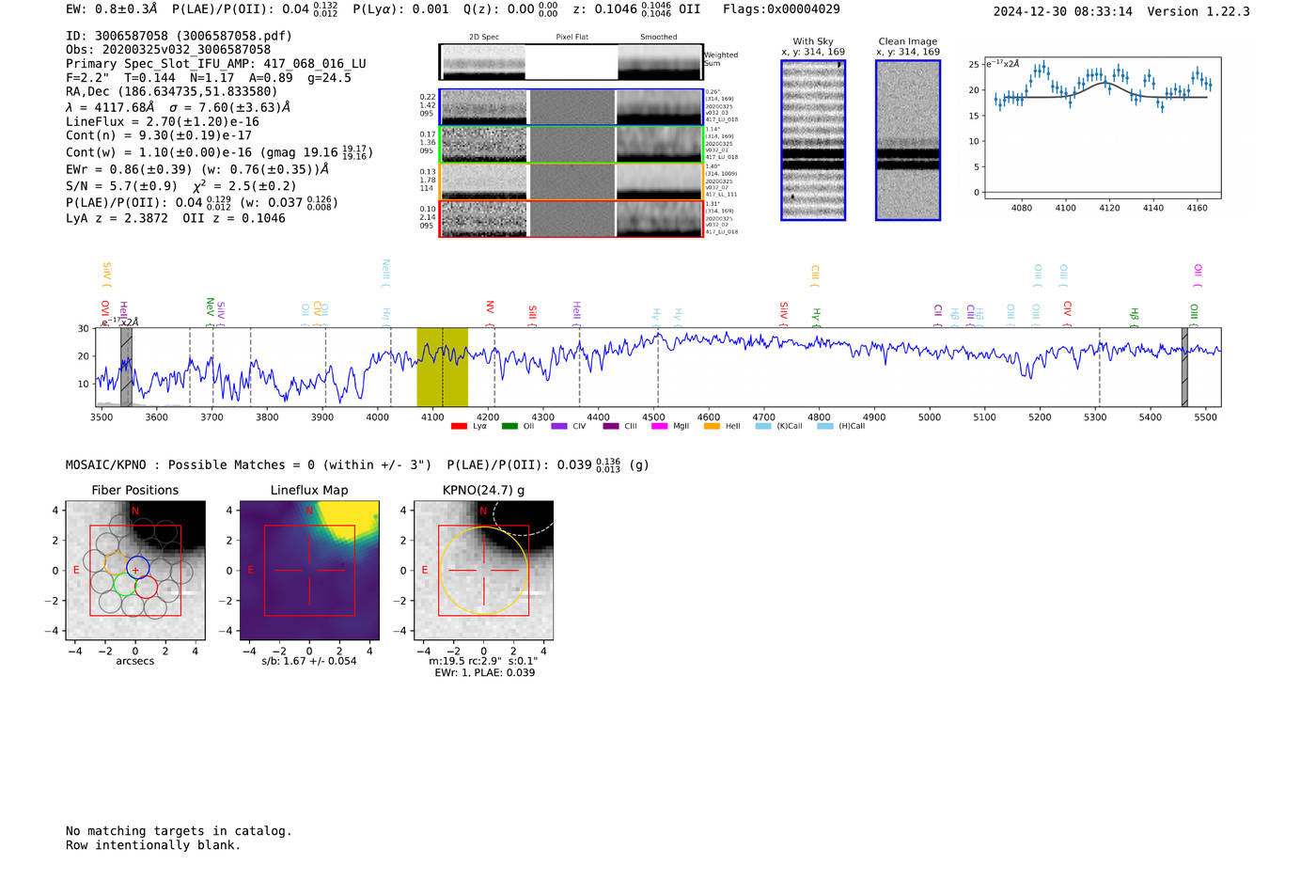Image resolution: width=1316 pixels, height=896 pixels.
Task: Click the Version 1.22.3 label
Action: pyautogui.click(x=1198, y=11)
